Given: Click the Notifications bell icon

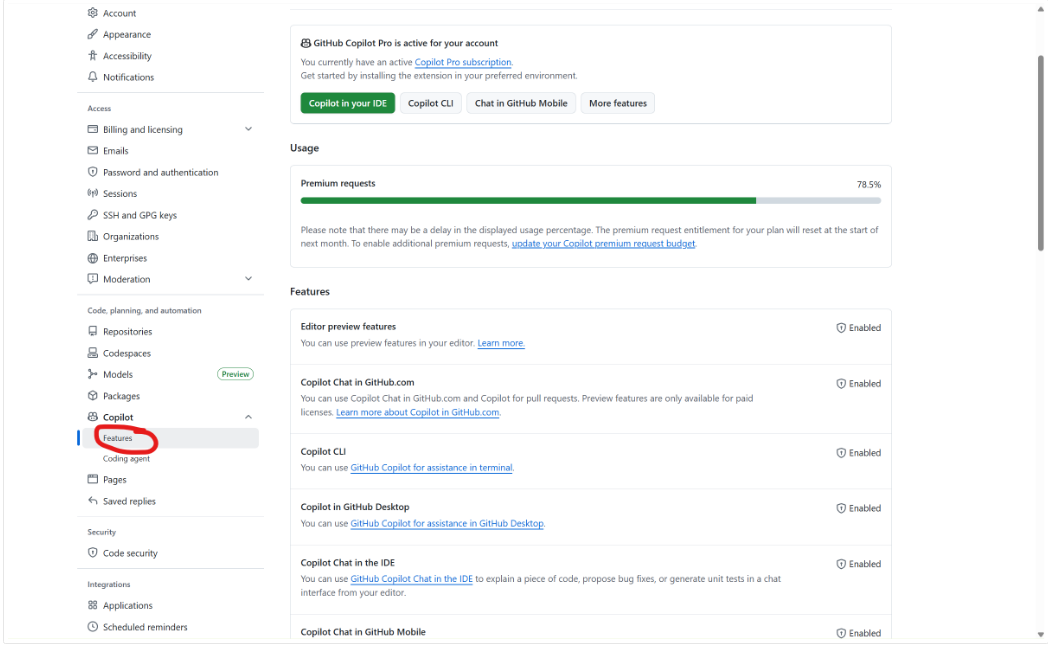Looking at the screenshot, I should [93, 77].
